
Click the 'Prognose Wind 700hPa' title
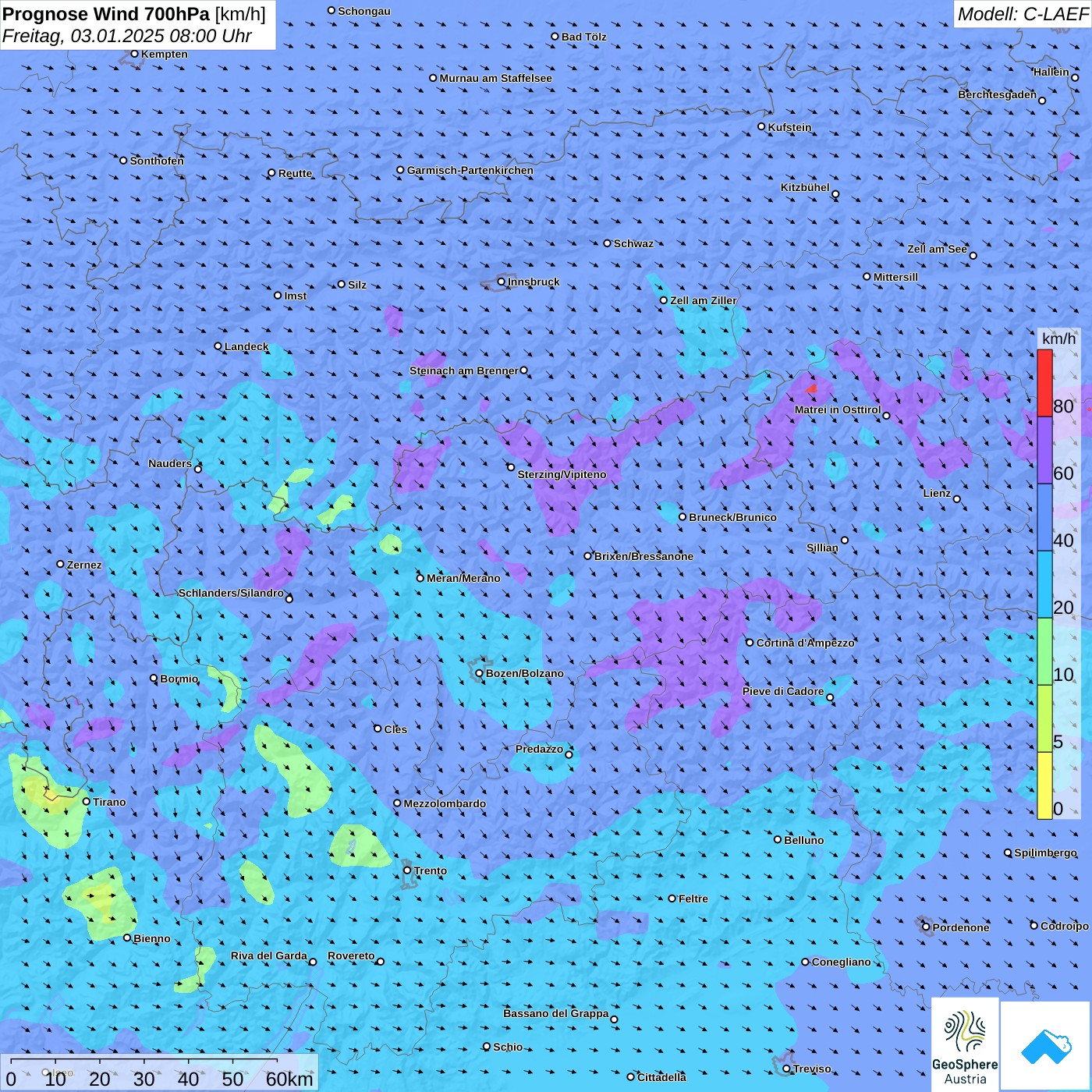(106, 14)
